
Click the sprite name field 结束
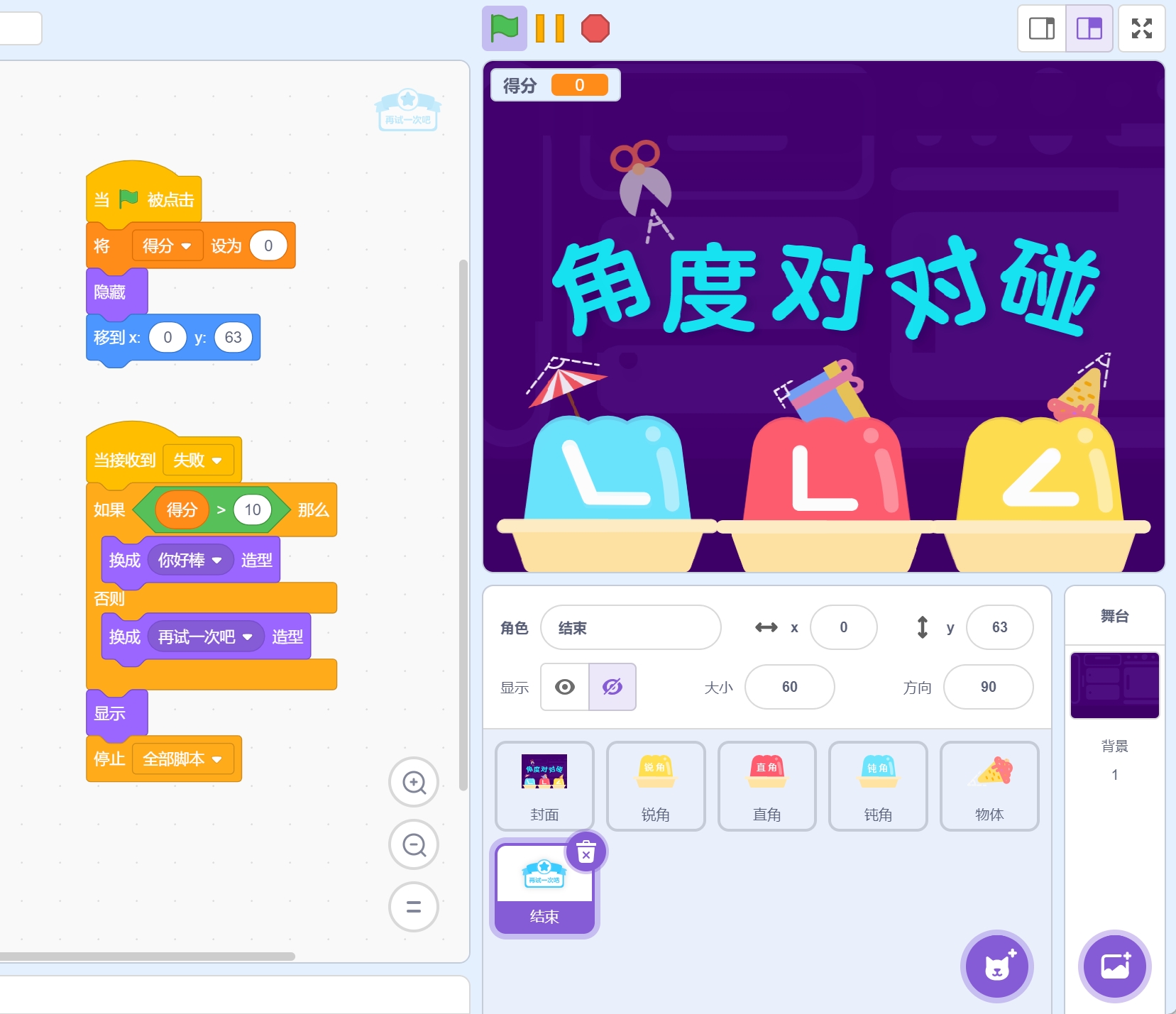point(630,628)
